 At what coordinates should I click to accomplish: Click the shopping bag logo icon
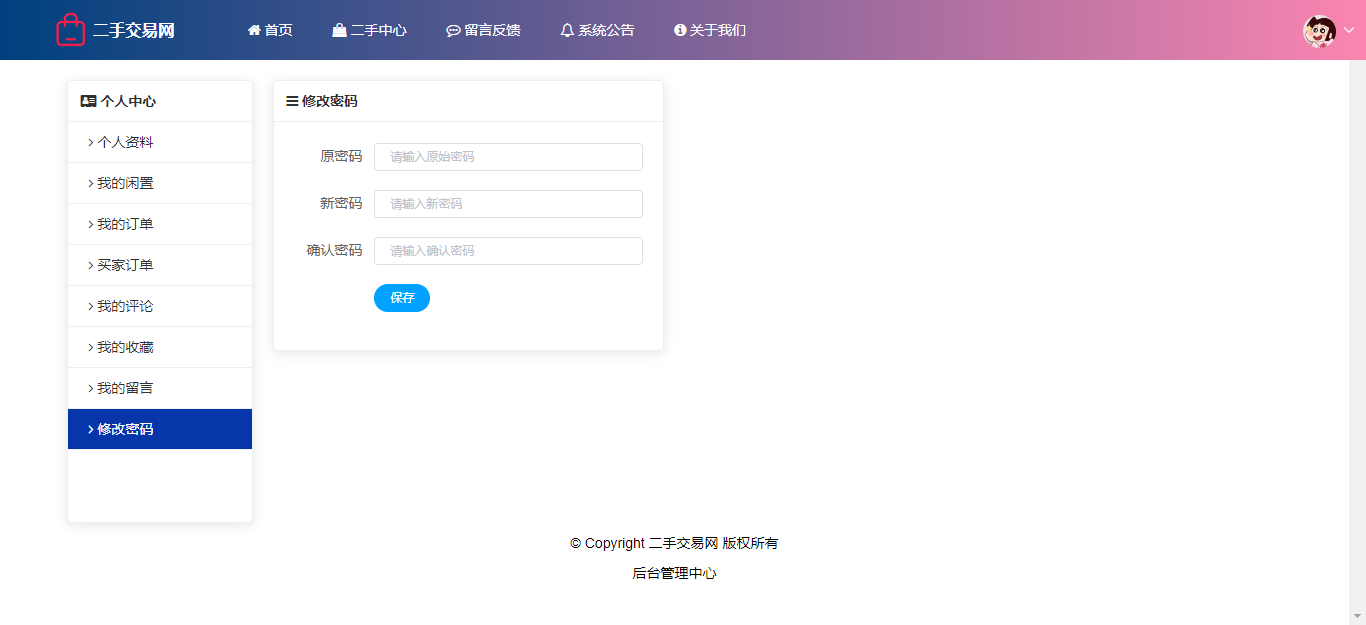[71, 30]
